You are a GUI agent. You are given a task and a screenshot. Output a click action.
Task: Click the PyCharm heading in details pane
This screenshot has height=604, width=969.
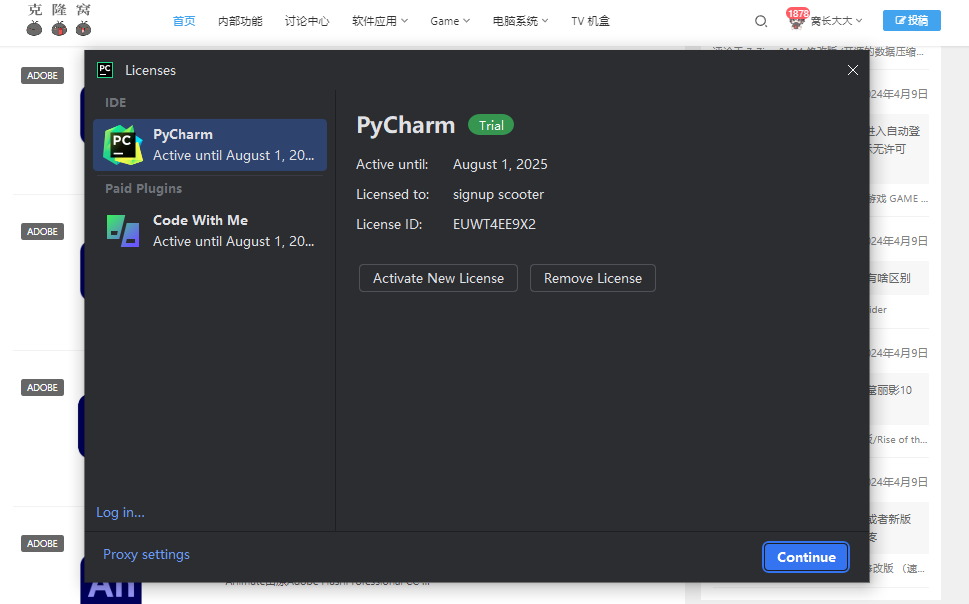click(406, 125)
